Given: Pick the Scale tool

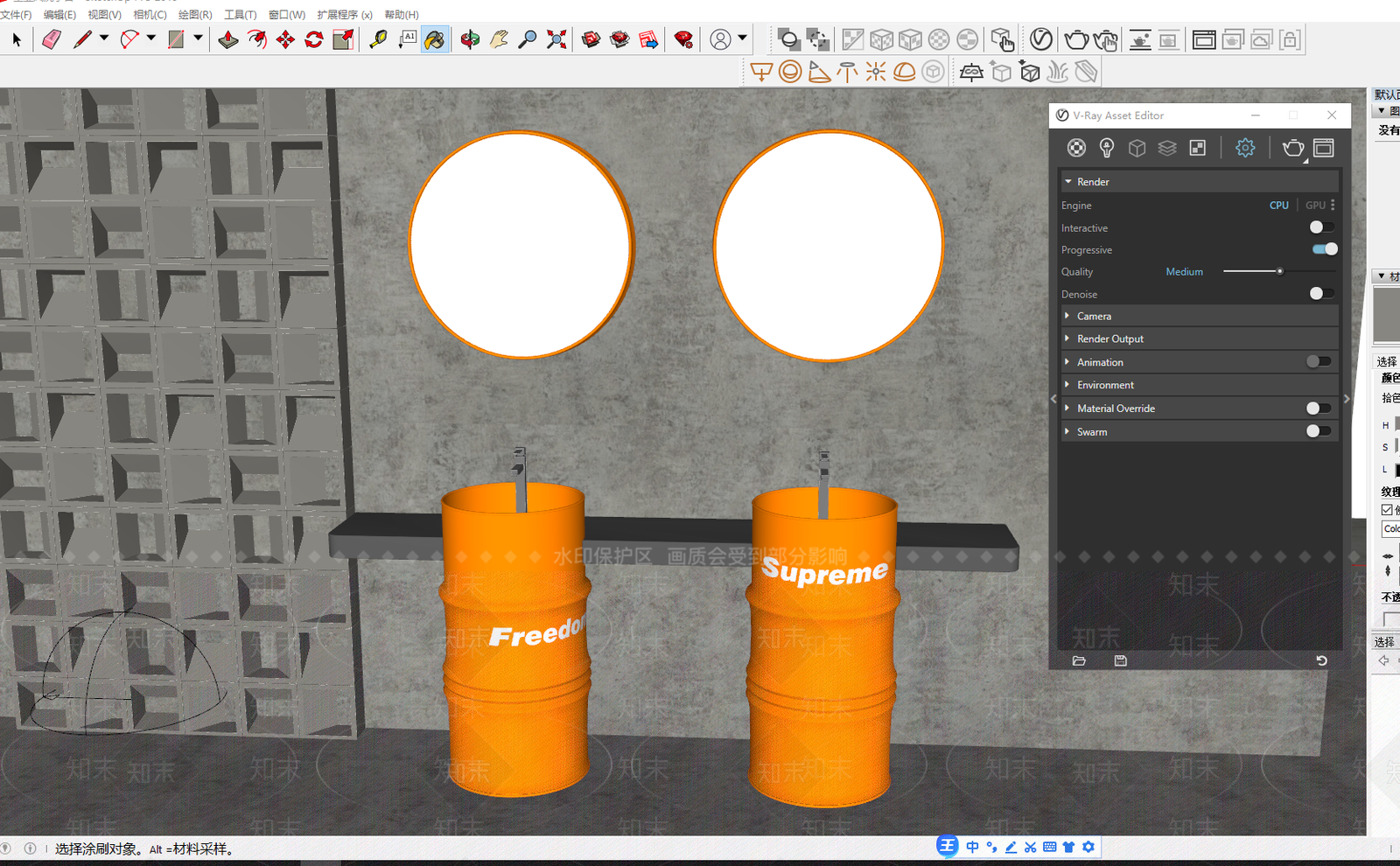Looking at the screenshot, I should coord(343,39).
